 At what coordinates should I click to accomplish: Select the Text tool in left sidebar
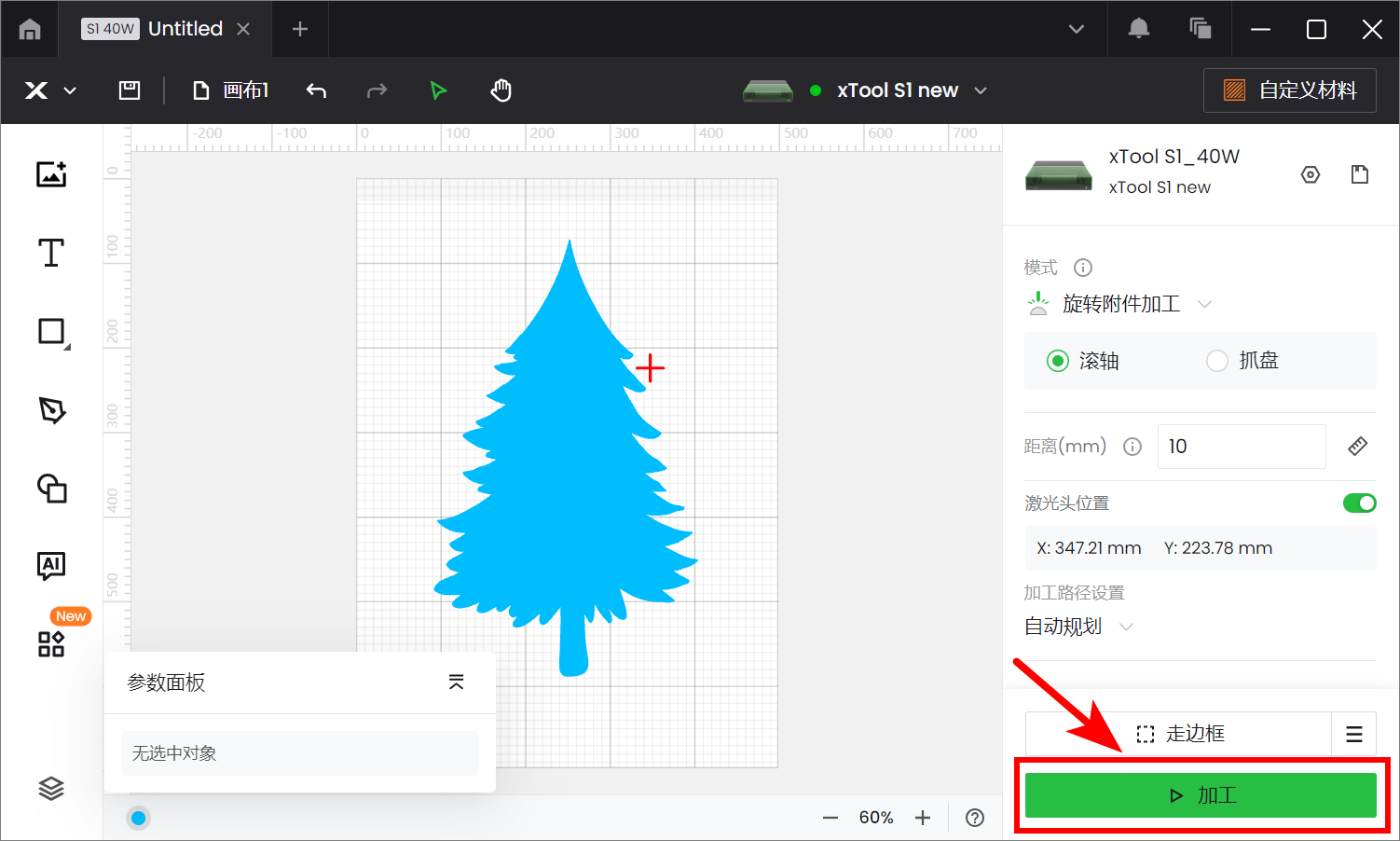[51, 253]
